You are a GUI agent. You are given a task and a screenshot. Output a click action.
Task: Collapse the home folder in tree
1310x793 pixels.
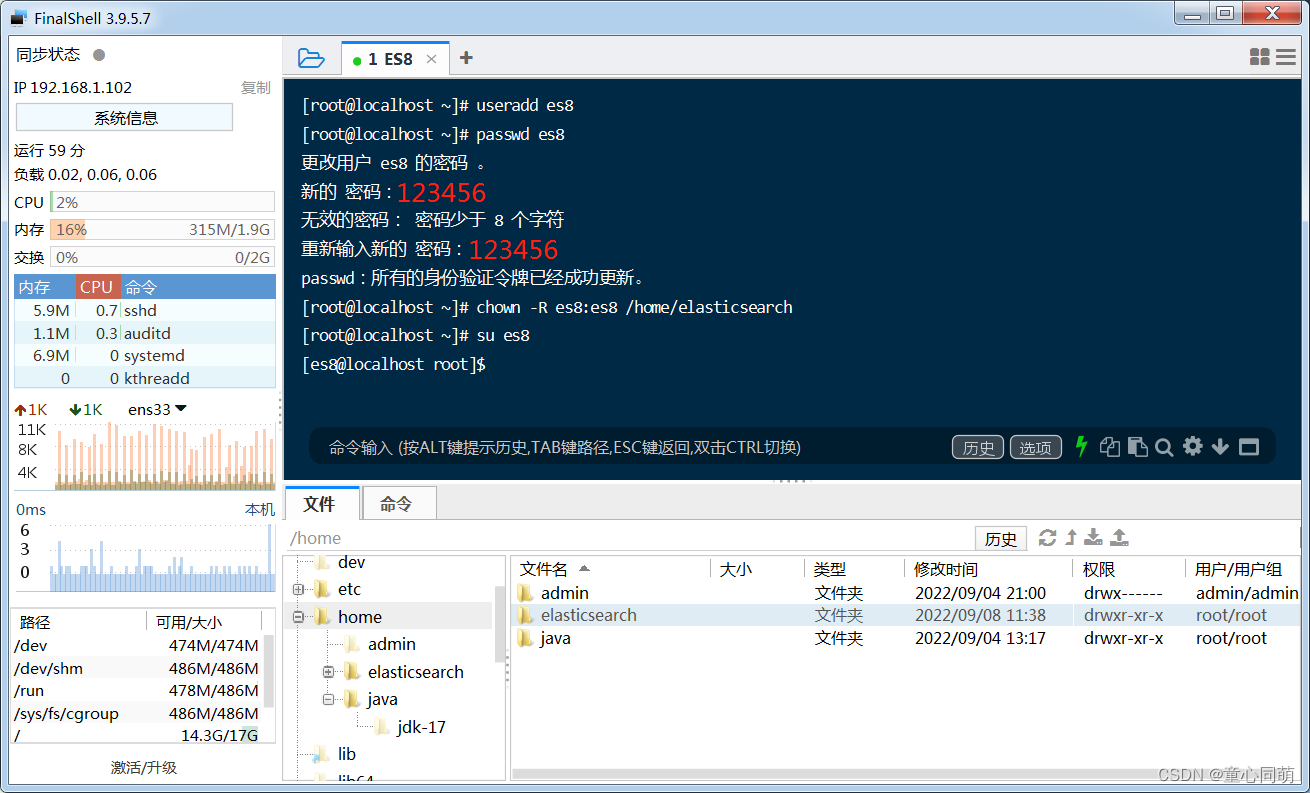point(298,617)
